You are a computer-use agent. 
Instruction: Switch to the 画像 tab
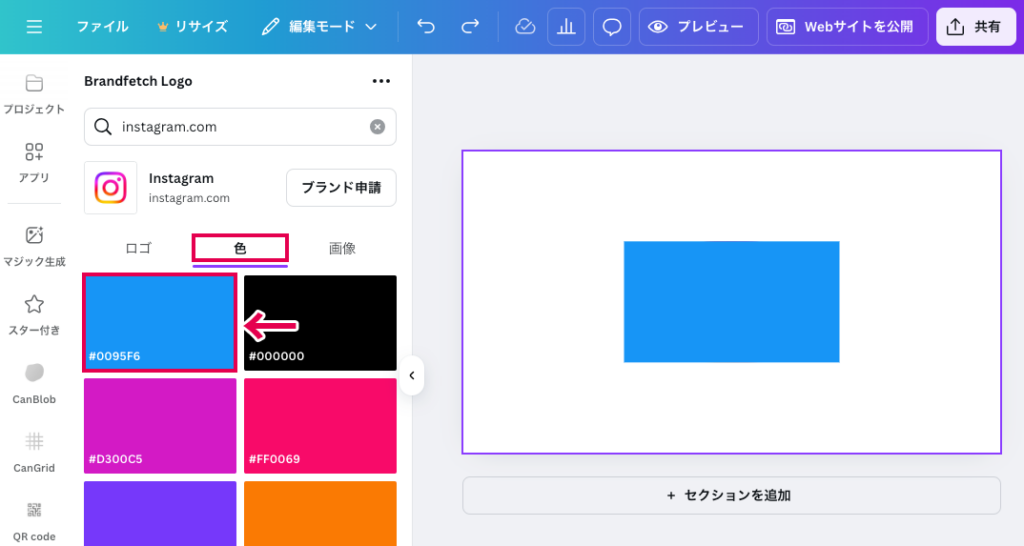(342, 248)
